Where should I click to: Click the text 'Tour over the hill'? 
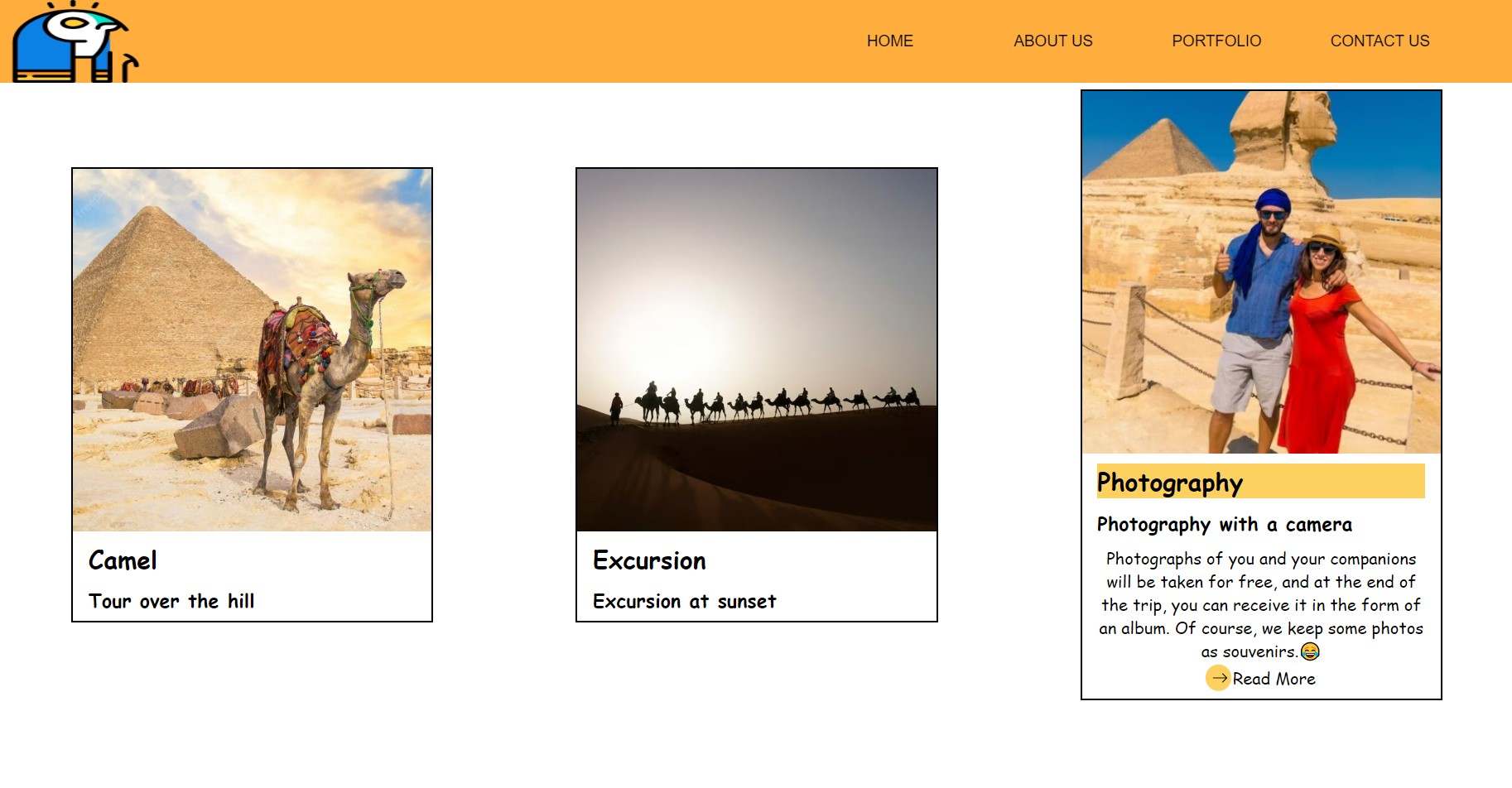[172, 602]
